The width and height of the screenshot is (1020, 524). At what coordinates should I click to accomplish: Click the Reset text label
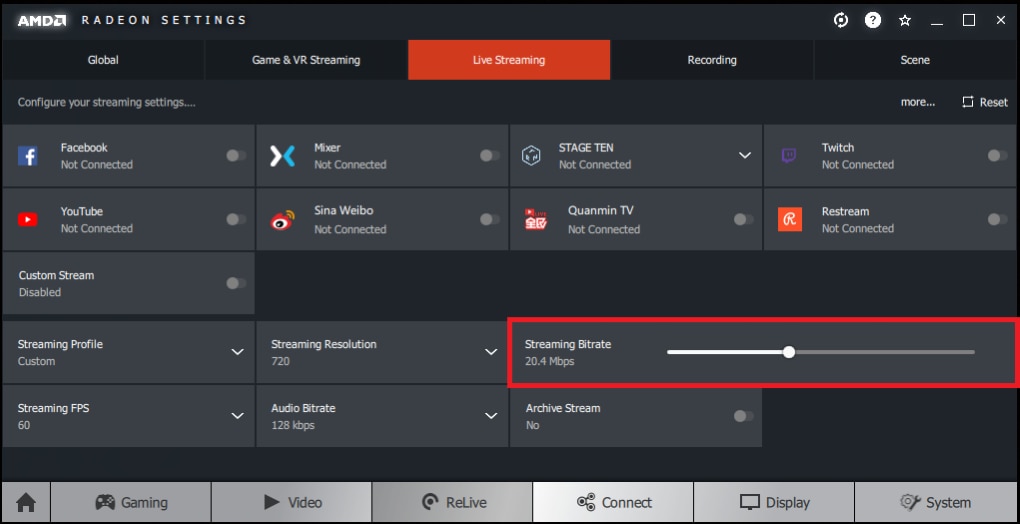(x=993, y=102)
